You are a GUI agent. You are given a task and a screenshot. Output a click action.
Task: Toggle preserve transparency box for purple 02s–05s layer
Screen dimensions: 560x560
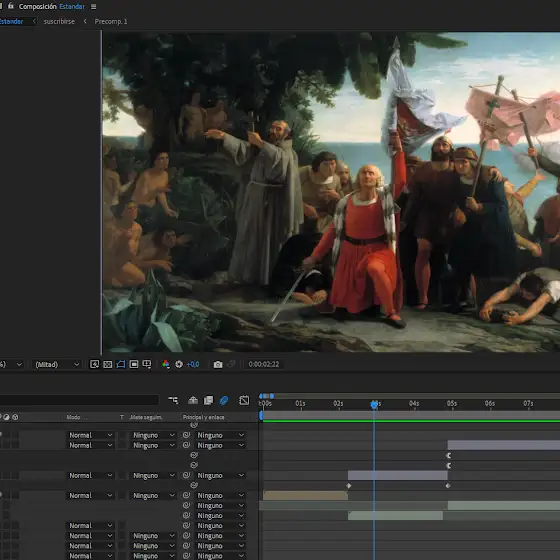click(x=122, y=475)
